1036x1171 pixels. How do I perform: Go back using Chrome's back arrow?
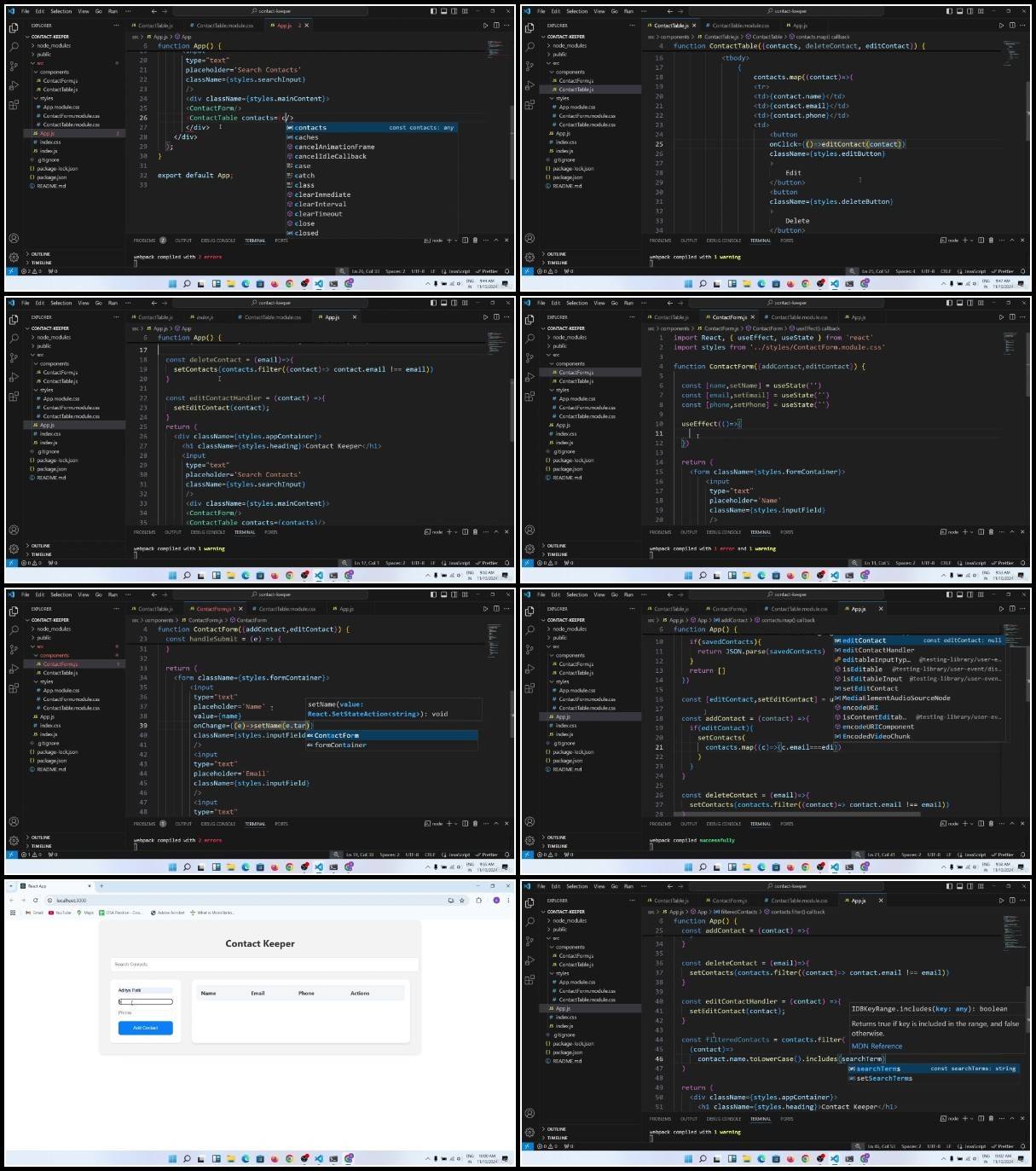click(11, 900)
